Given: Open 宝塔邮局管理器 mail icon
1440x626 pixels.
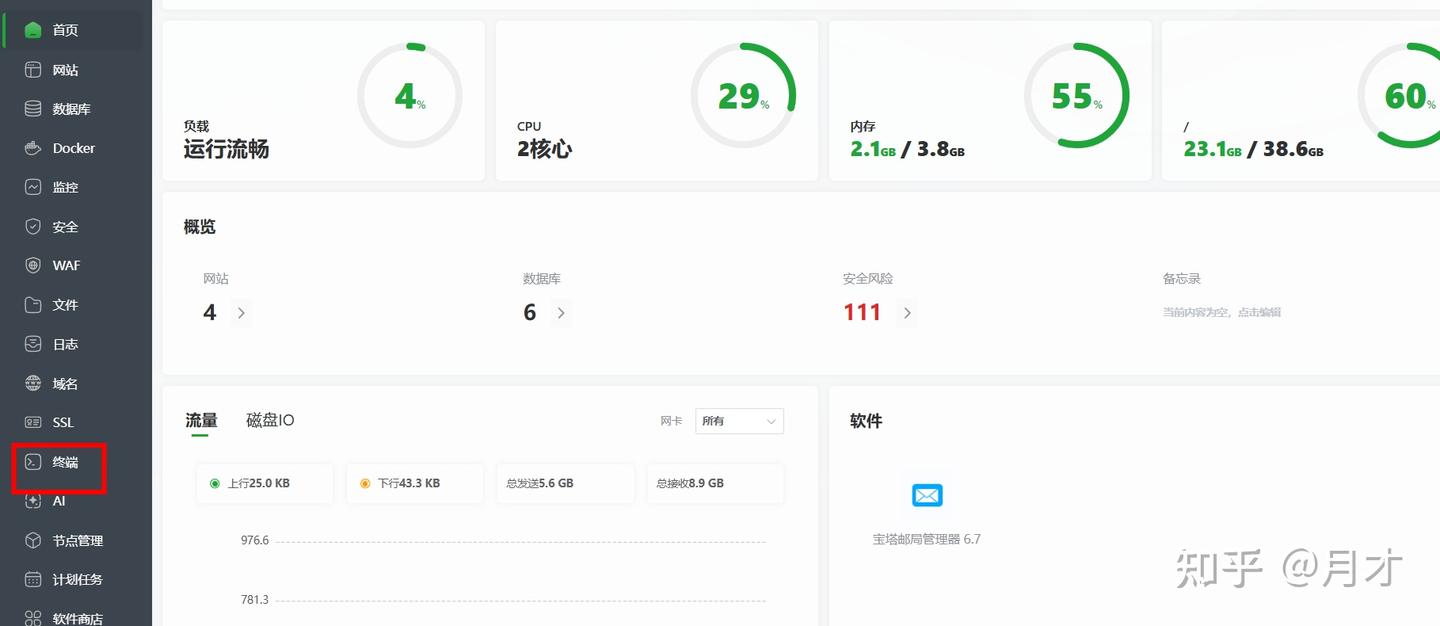Looking at the screenshot, I should click(x=927, y=495).
